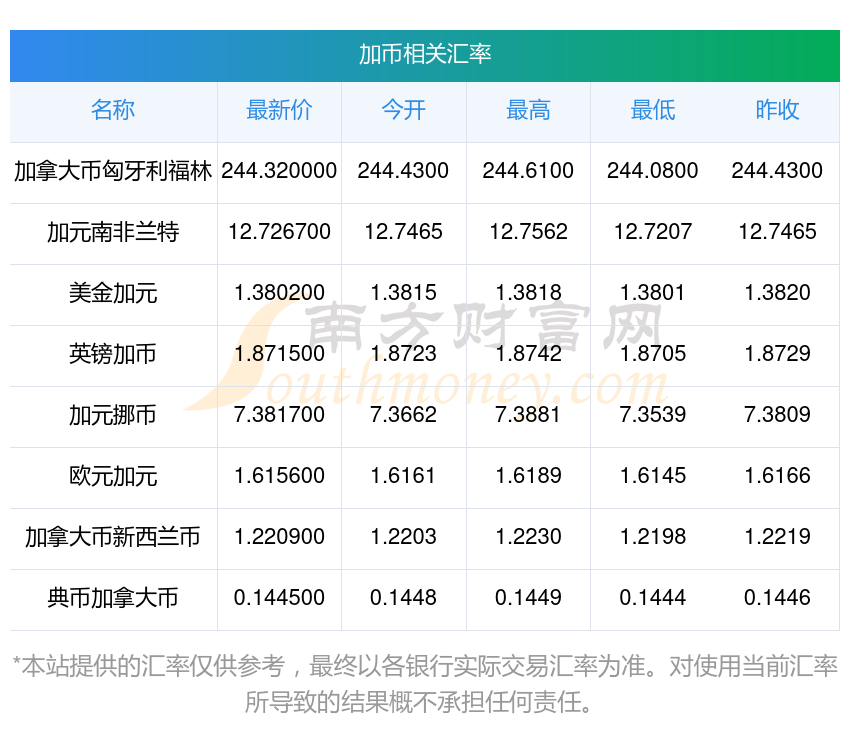This screenshot has height=733, width=850.
Task: Click the 最高 column header
Action: click(x=528, y=110)
